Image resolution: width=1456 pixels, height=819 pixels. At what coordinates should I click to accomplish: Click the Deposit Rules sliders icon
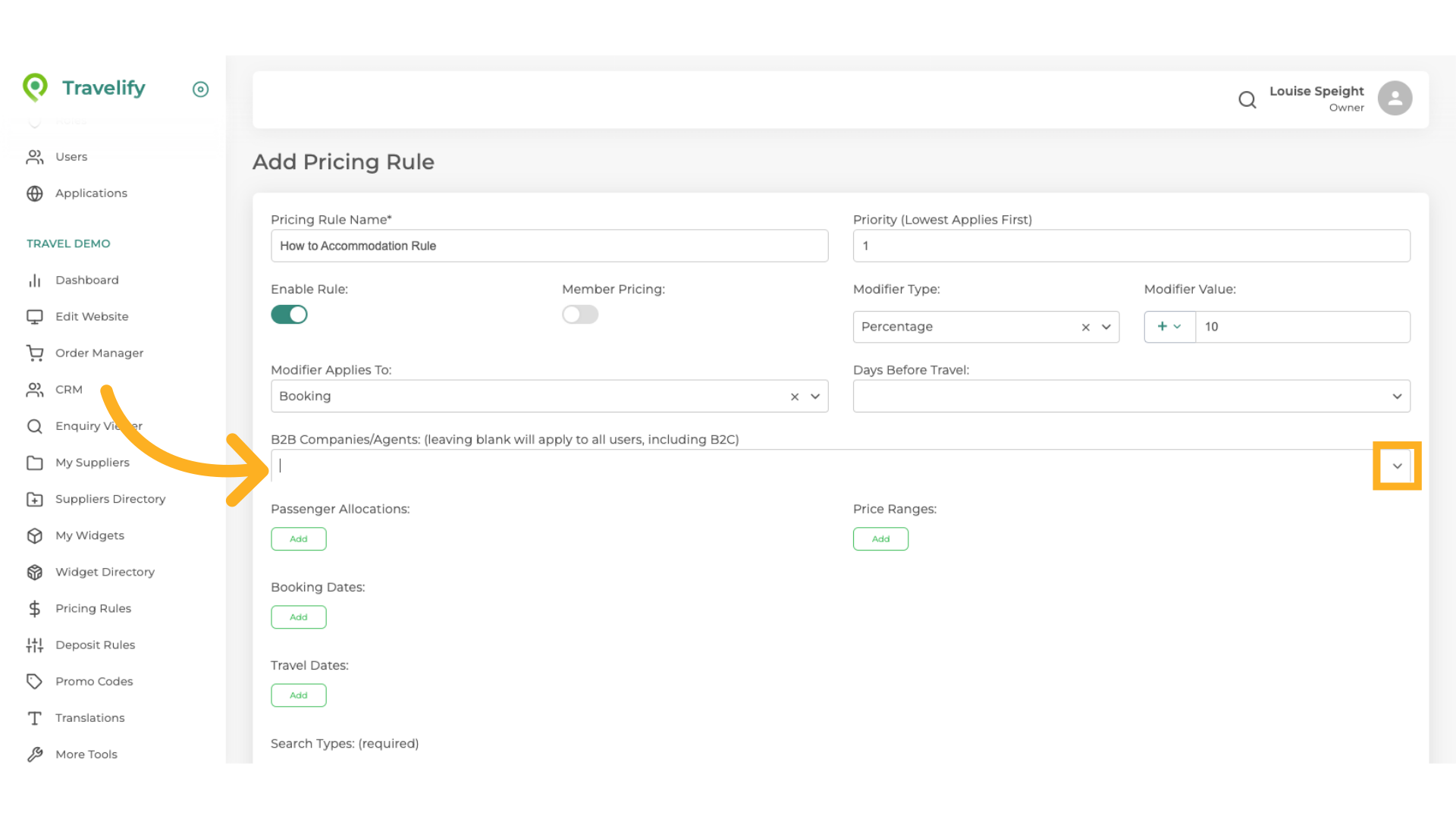[x=35, y=645]
